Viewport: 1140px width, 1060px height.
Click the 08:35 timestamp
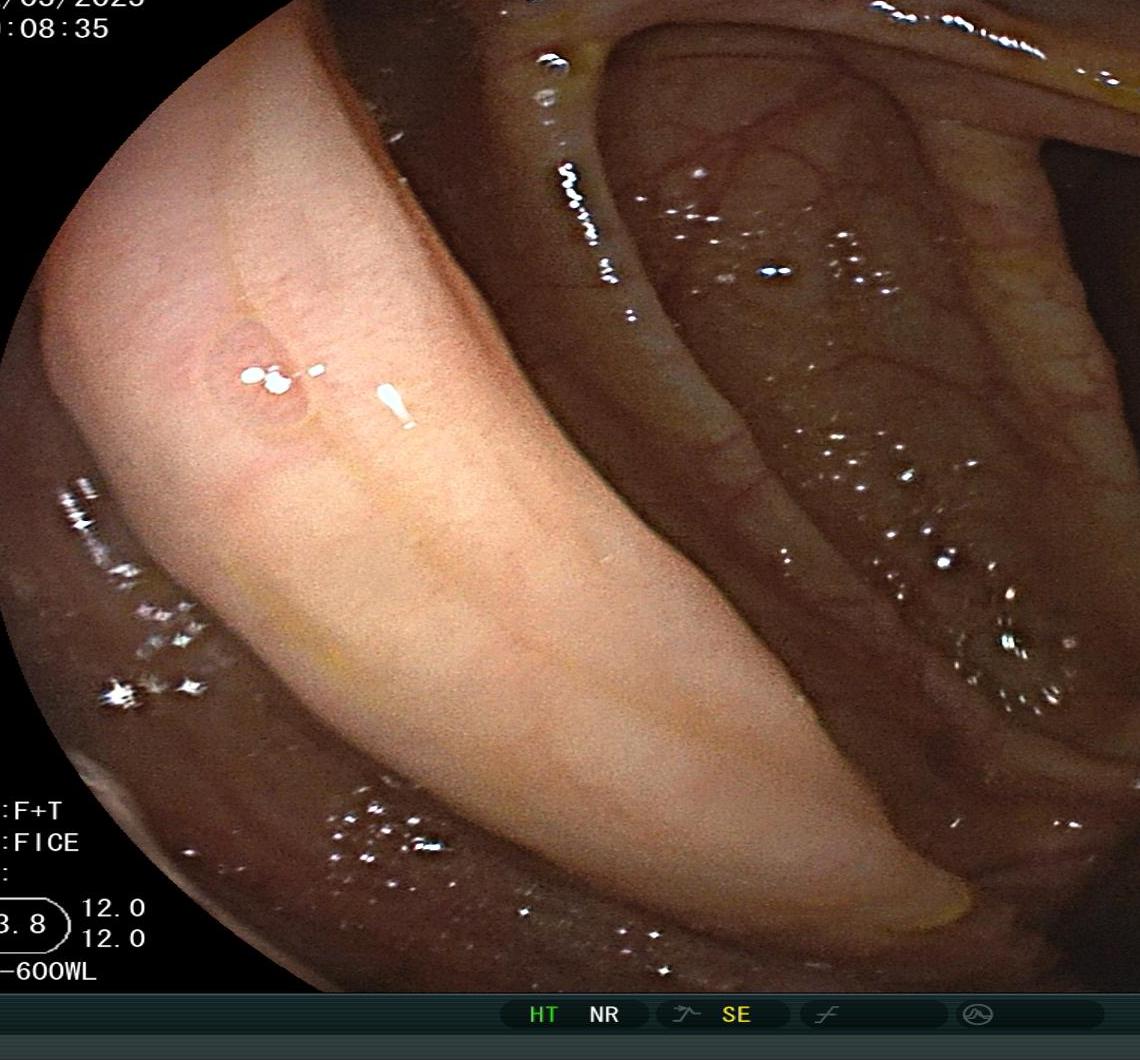[64, 29]
